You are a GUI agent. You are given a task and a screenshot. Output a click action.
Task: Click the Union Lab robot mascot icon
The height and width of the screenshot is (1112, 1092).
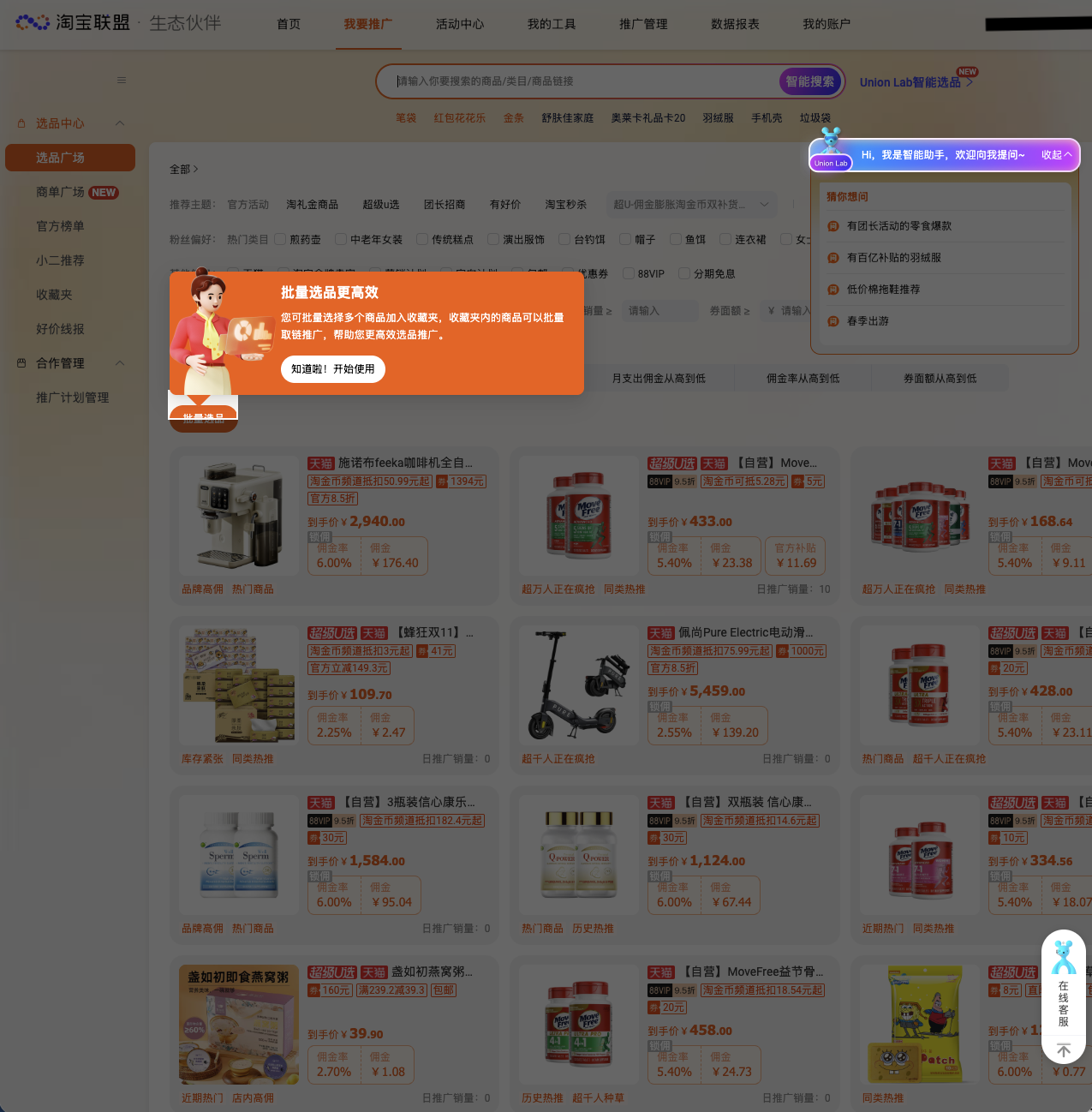[830, 139]
